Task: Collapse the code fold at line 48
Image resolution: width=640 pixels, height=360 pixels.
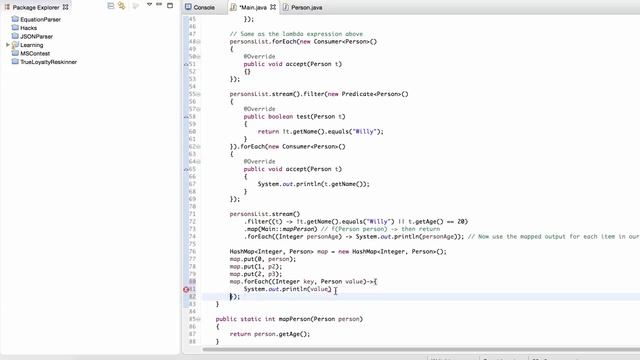Action: point(199,42)
